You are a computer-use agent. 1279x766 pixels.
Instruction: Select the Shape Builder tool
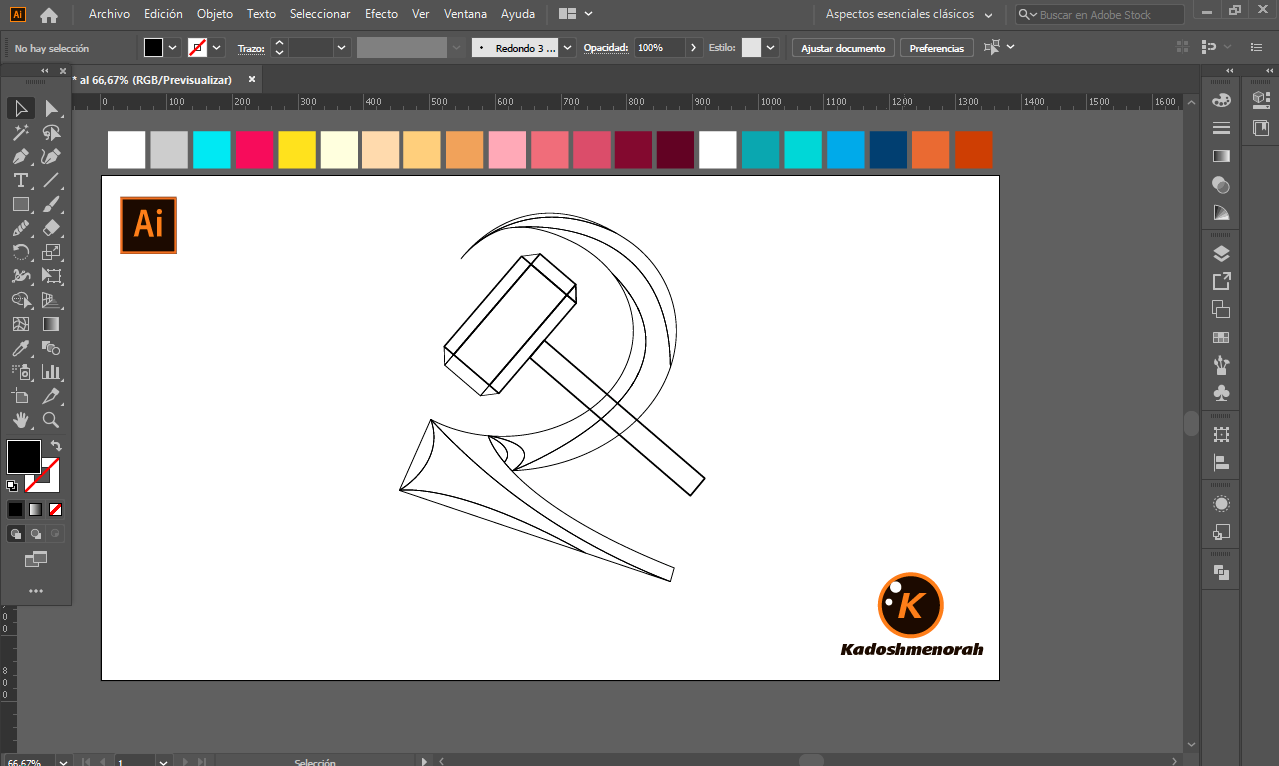21,300
